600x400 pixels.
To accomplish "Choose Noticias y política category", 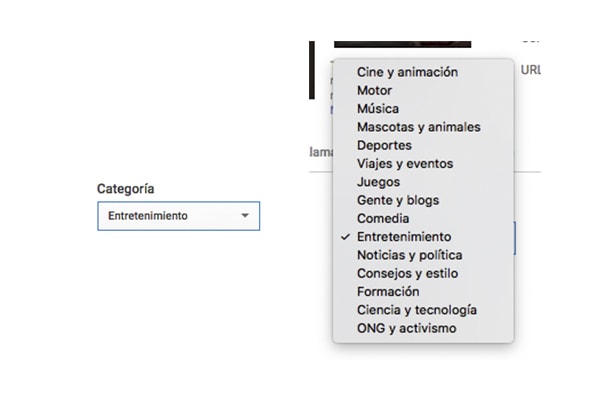I will coord(423,255).
